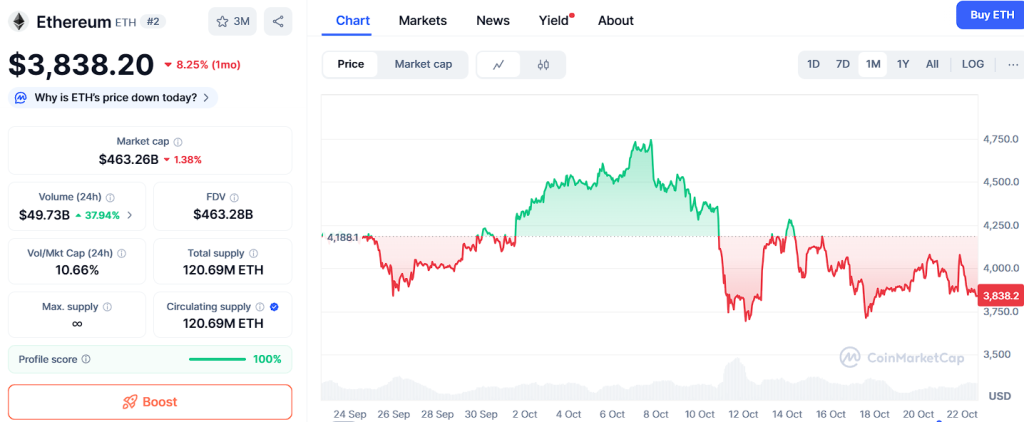Toggle chart to Market cap view
This screenshot has width=1024, height=422.
click(x=423, y=64)
